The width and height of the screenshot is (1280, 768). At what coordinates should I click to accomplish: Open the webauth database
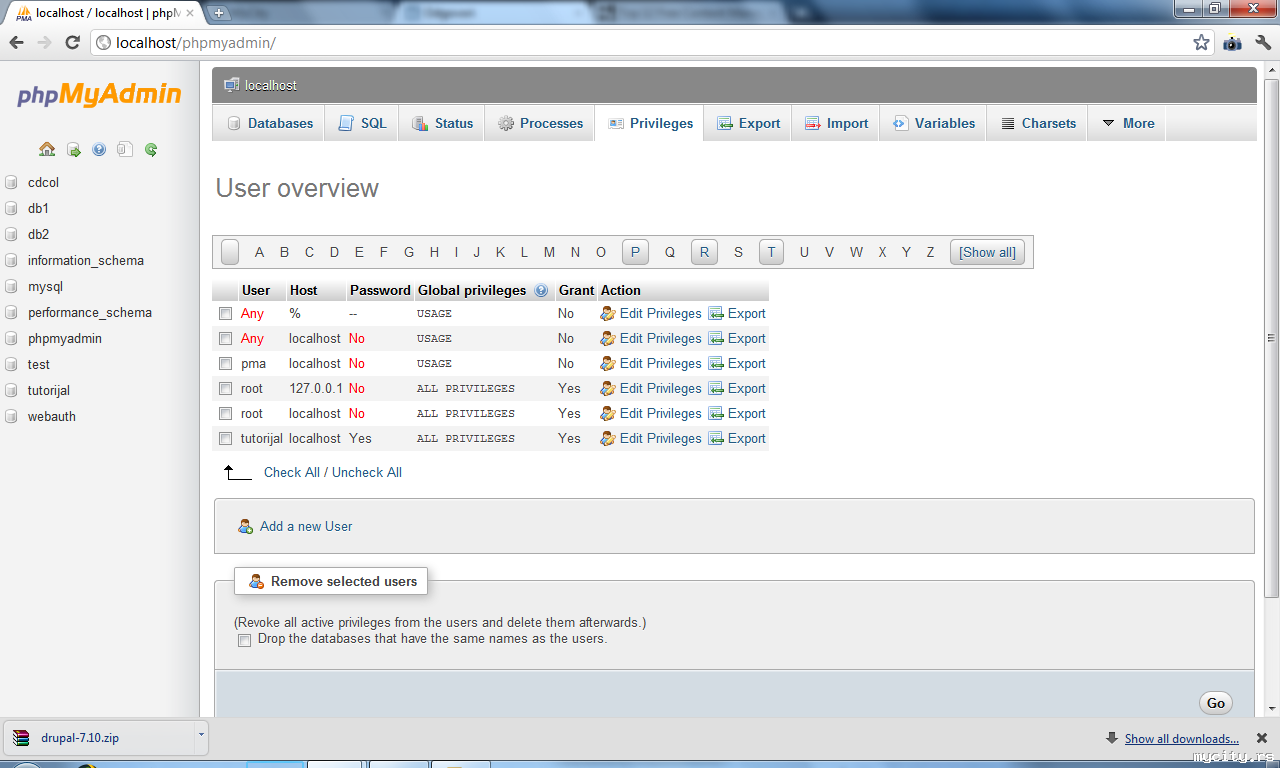(52, 417)
